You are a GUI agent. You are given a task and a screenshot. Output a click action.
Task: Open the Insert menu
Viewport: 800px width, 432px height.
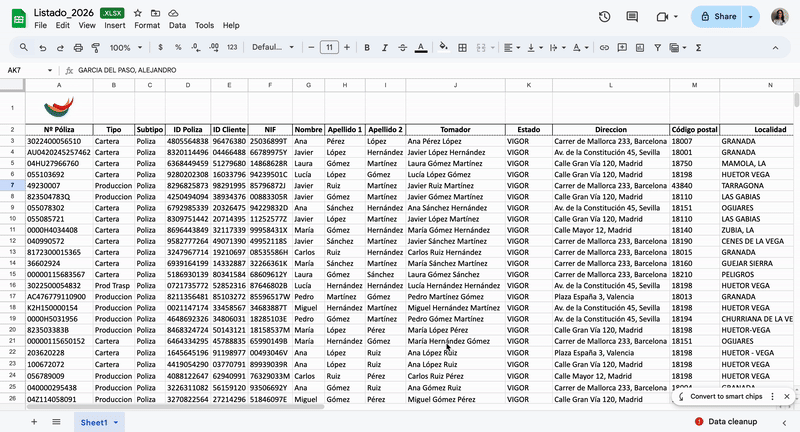pos(115,26)
